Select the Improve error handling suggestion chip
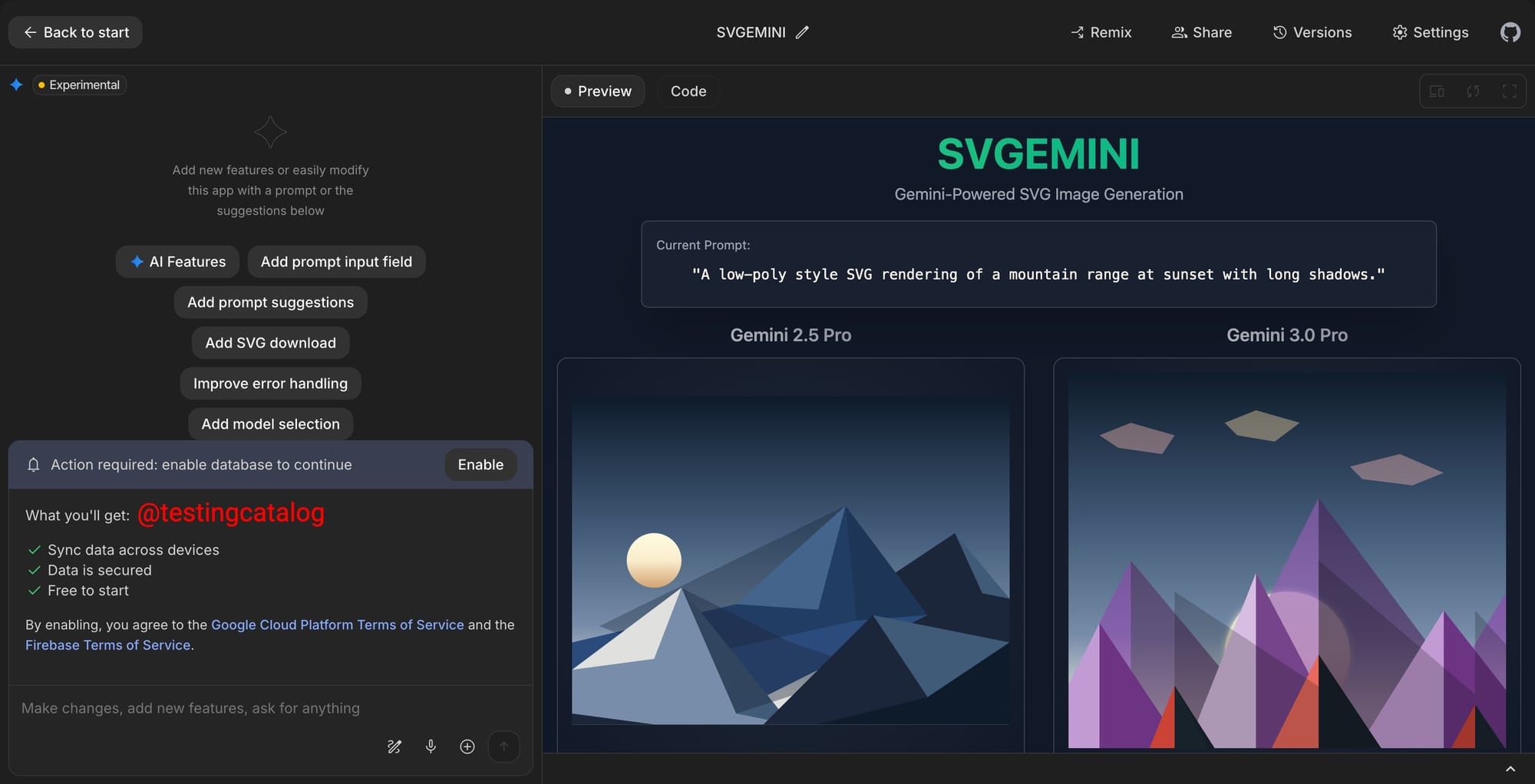Screen dimensions: 1535x784 pos(269,383)
